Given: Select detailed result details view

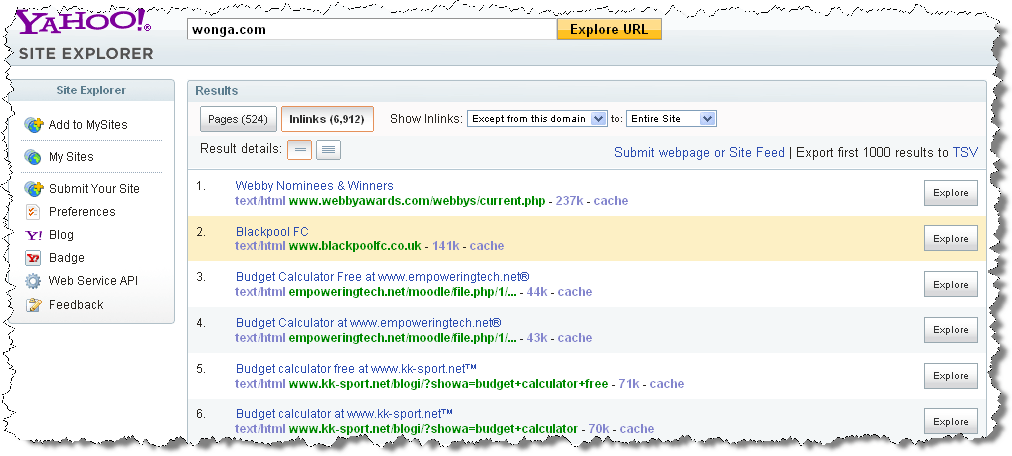Looking at the screenshot, I should coord(329,150).
